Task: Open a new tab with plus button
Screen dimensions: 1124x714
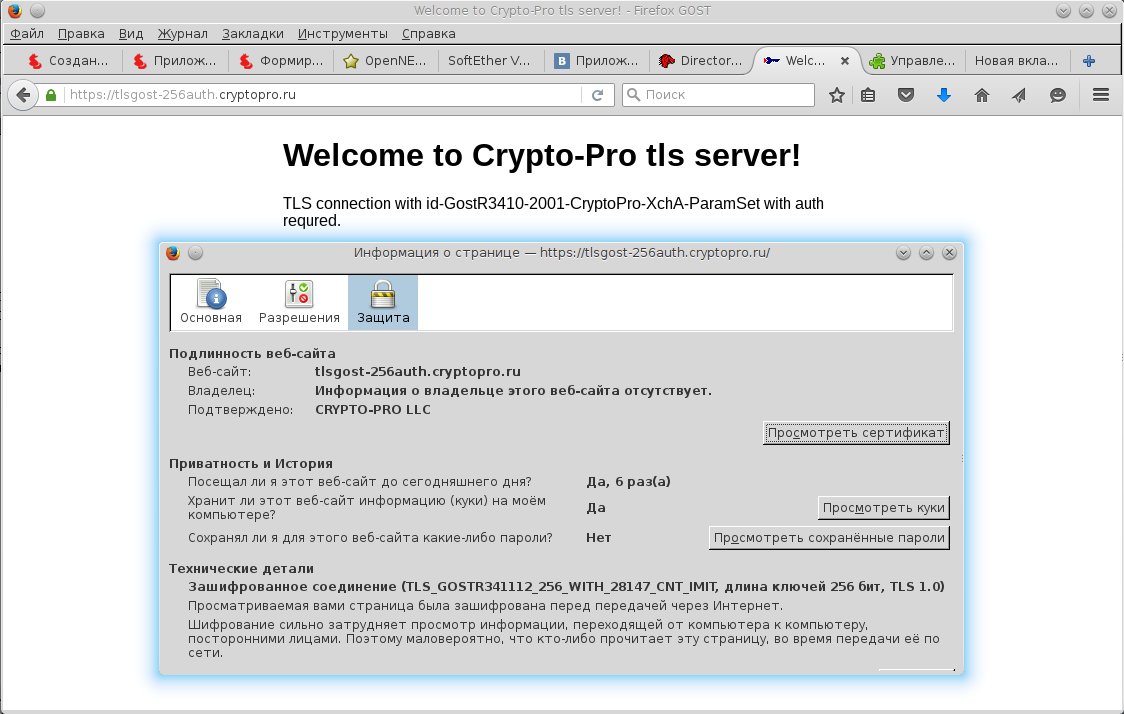Action: click(1089, 61)
